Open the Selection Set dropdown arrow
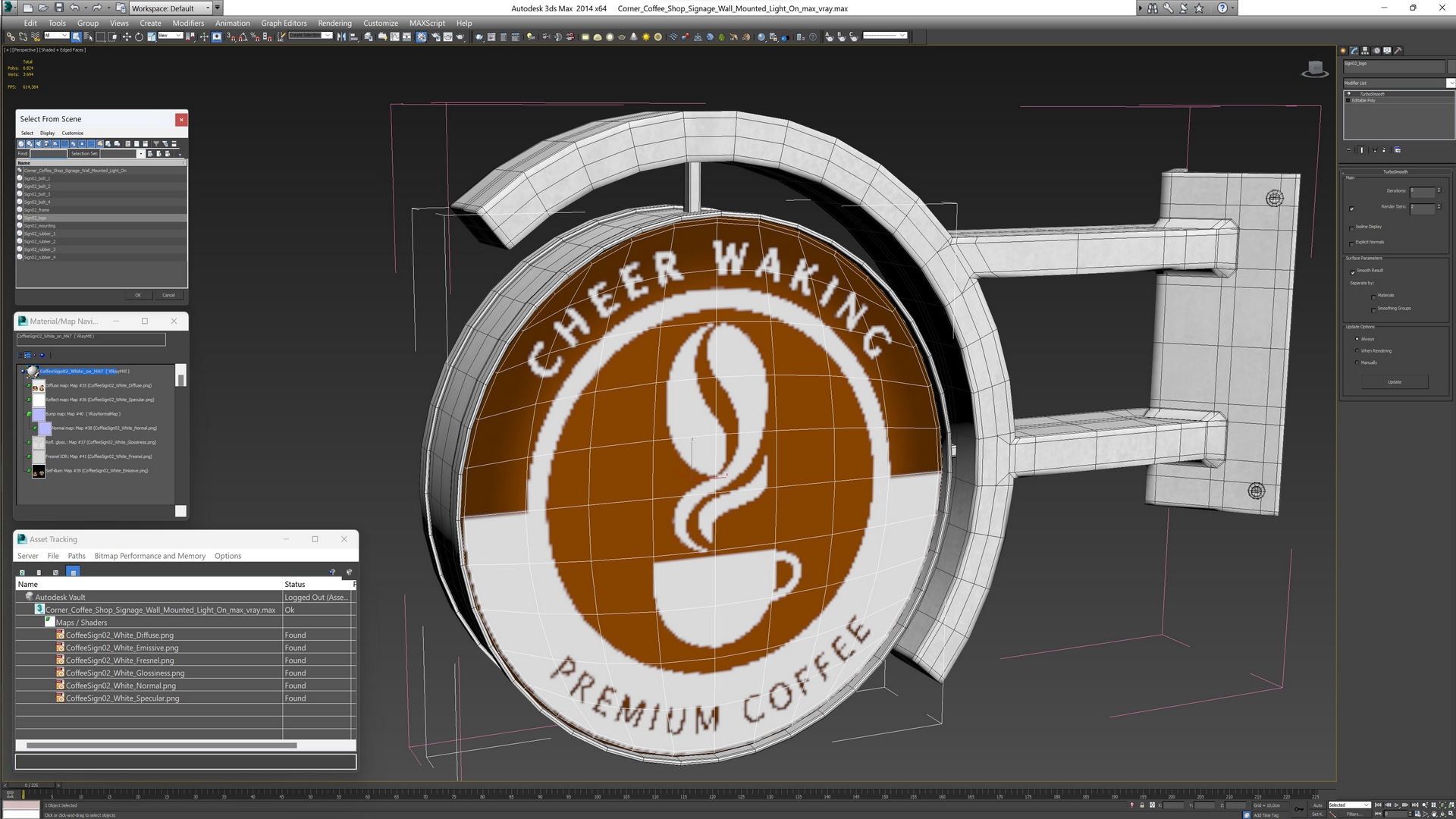Image resolution: width=1456 pixels, height=819 pixels. click(140, 154)
